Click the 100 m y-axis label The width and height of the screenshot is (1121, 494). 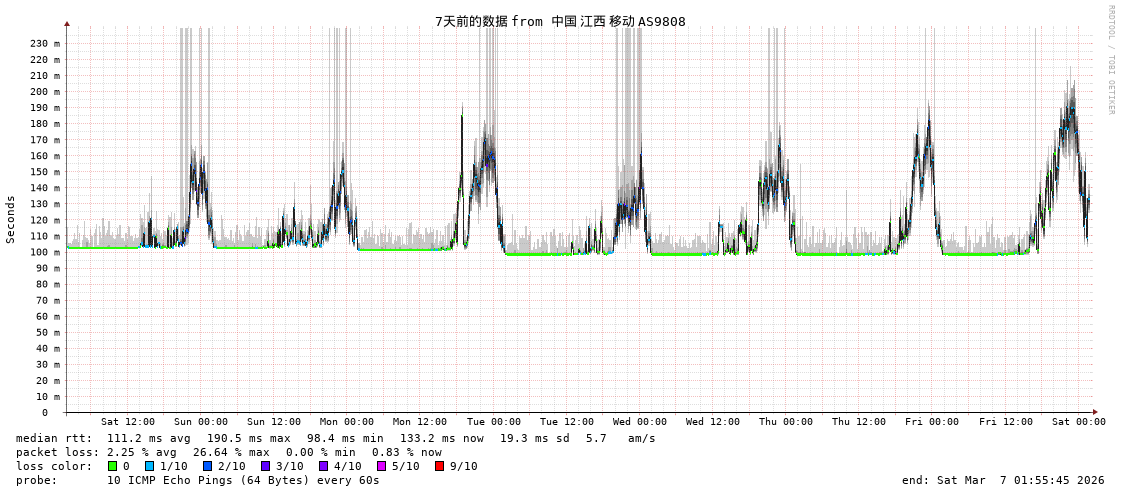44,252
